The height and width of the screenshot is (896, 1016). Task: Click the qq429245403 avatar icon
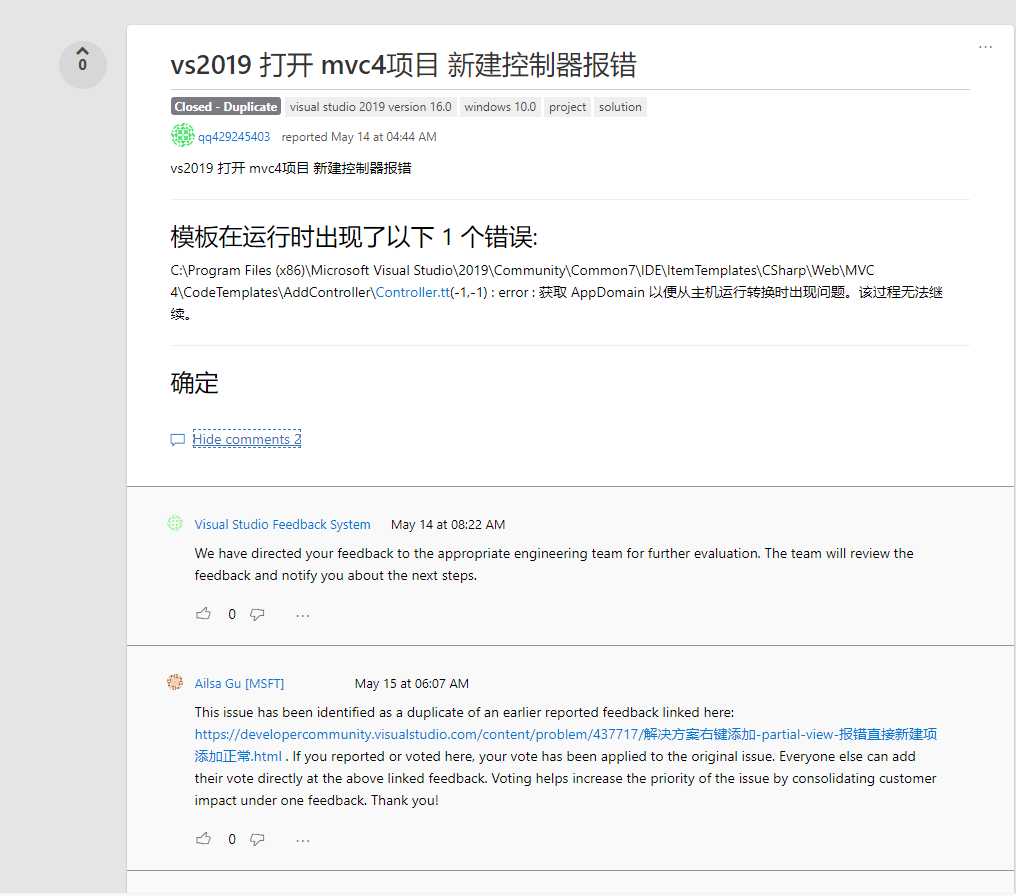182,135
